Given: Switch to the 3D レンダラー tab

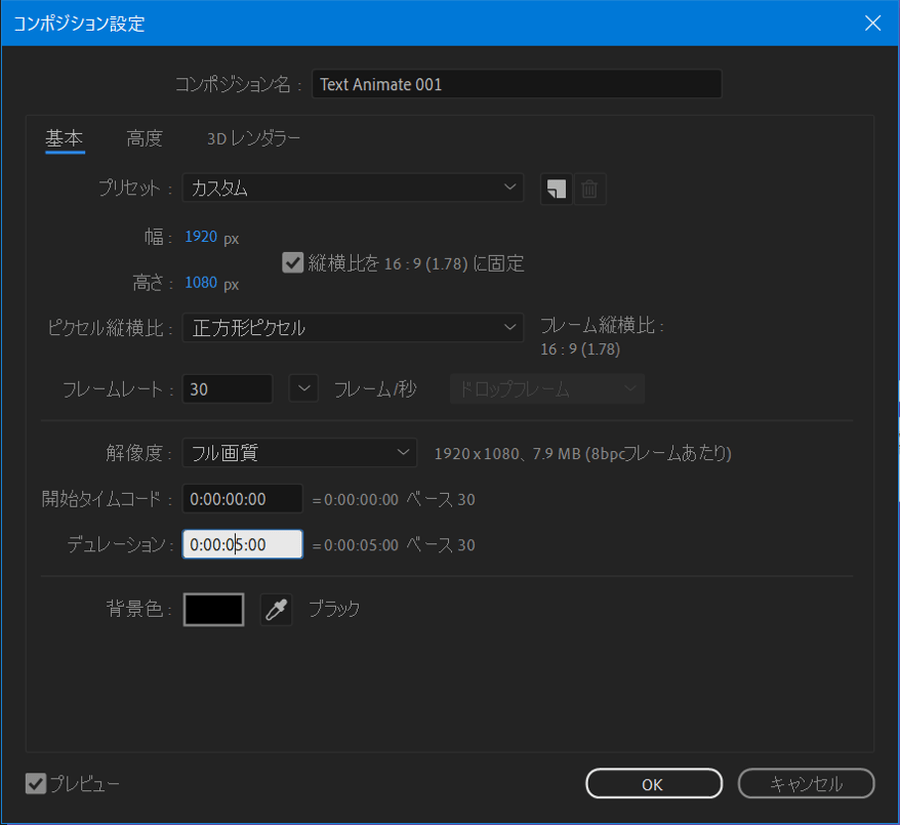Looking at the screenshot, I should click(254, 138).
